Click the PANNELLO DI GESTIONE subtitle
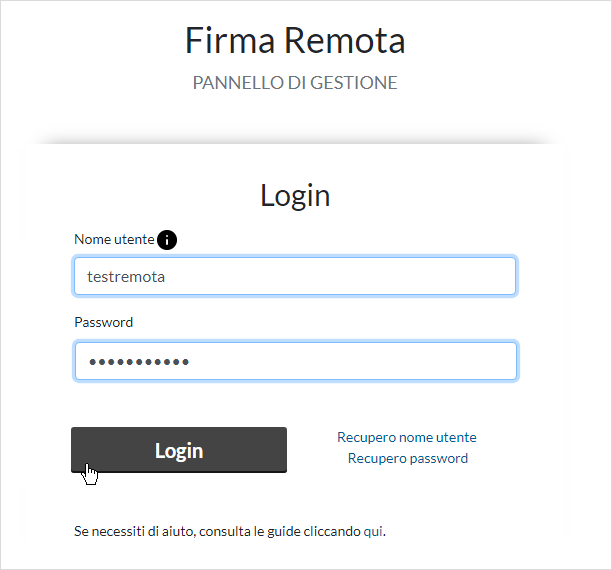Image resolution: width=612 pixels, height=570 pixels. coord(295,83)
